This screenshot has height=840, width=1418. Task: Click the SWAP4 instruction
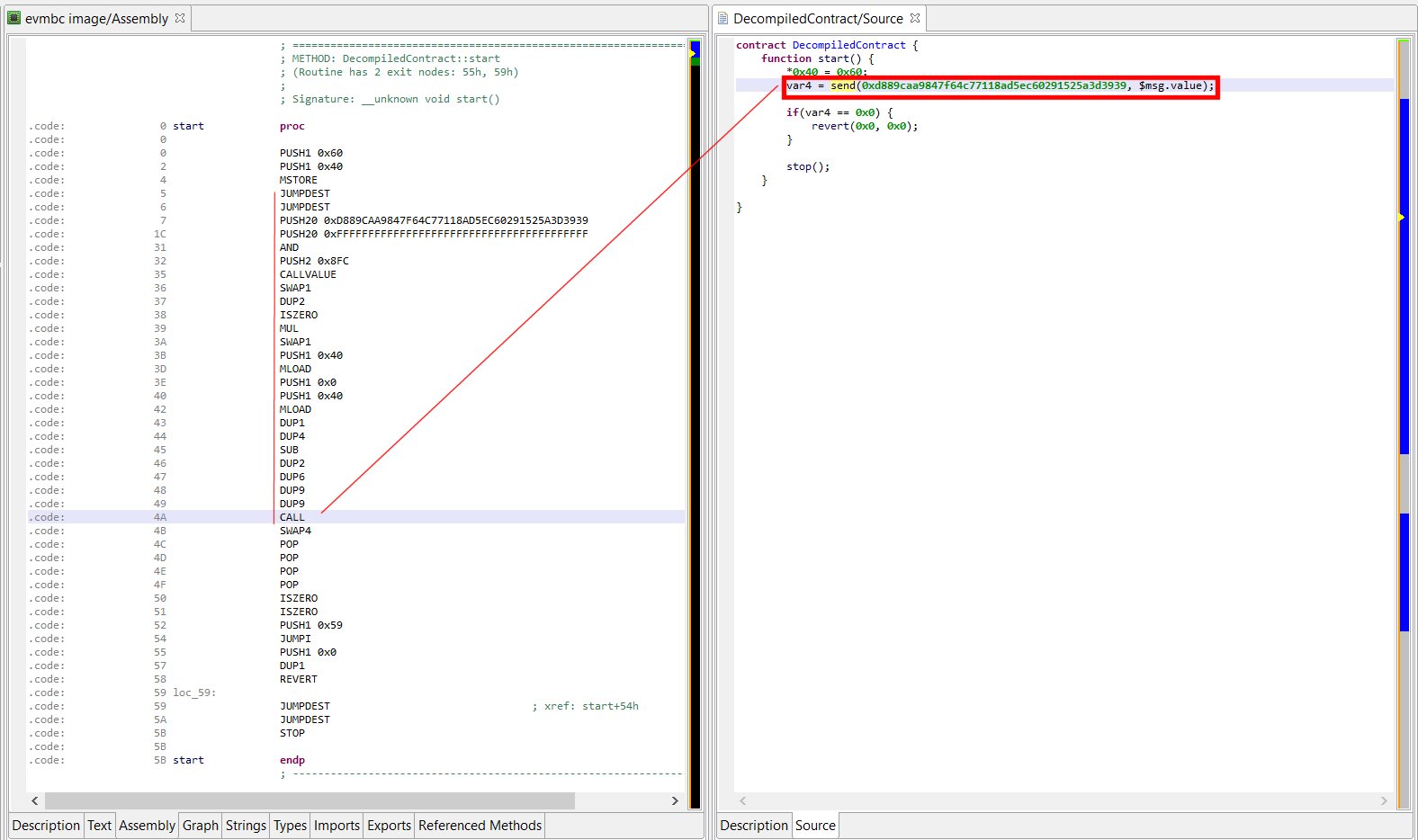pyautogui.click(x=295, y=531)
